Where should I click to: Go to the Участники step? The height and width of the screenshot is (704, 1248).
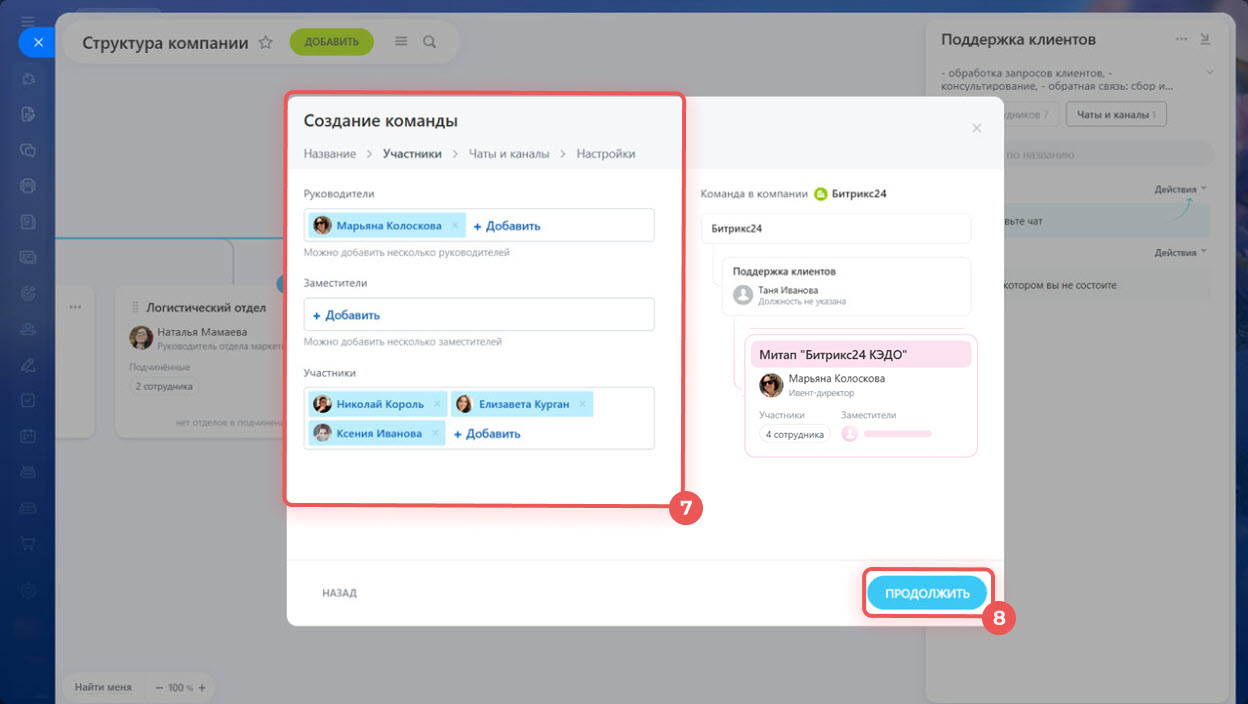[x=412, y=154]
